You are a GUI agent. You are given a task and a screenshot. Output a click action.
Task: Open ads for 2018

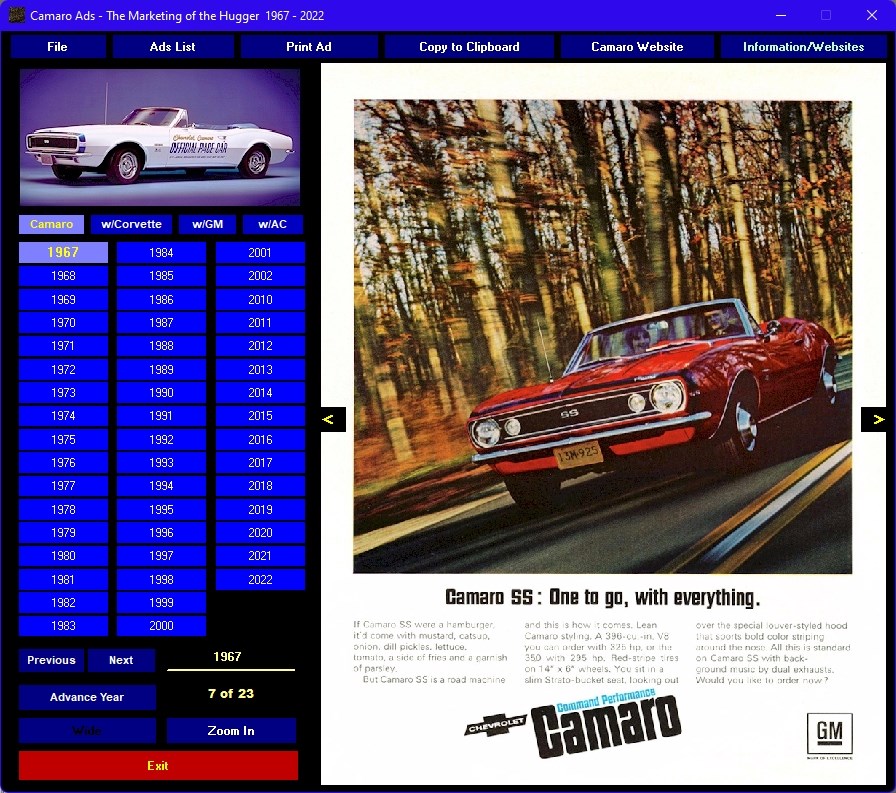[260, 486]
